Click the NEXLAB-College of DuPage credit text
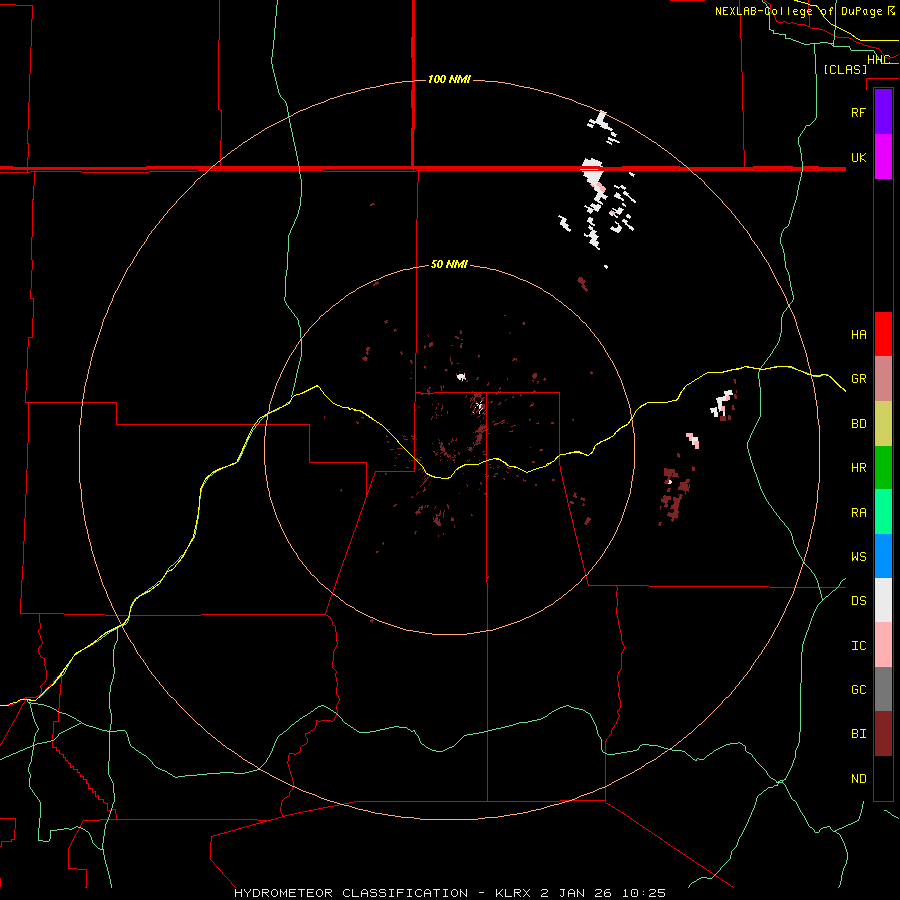Viewport: 900px width, 900px height. [800, 11]
